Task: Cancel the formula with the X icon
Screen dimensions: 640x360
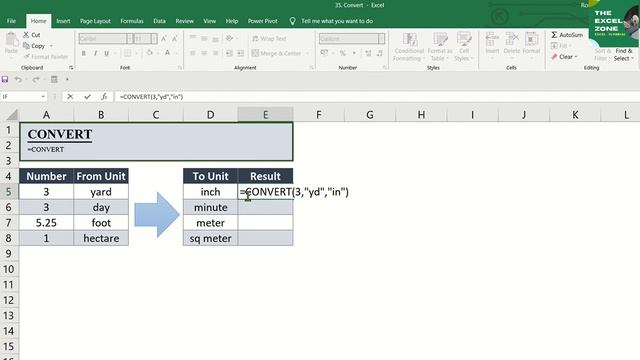Action: [70, 97]
